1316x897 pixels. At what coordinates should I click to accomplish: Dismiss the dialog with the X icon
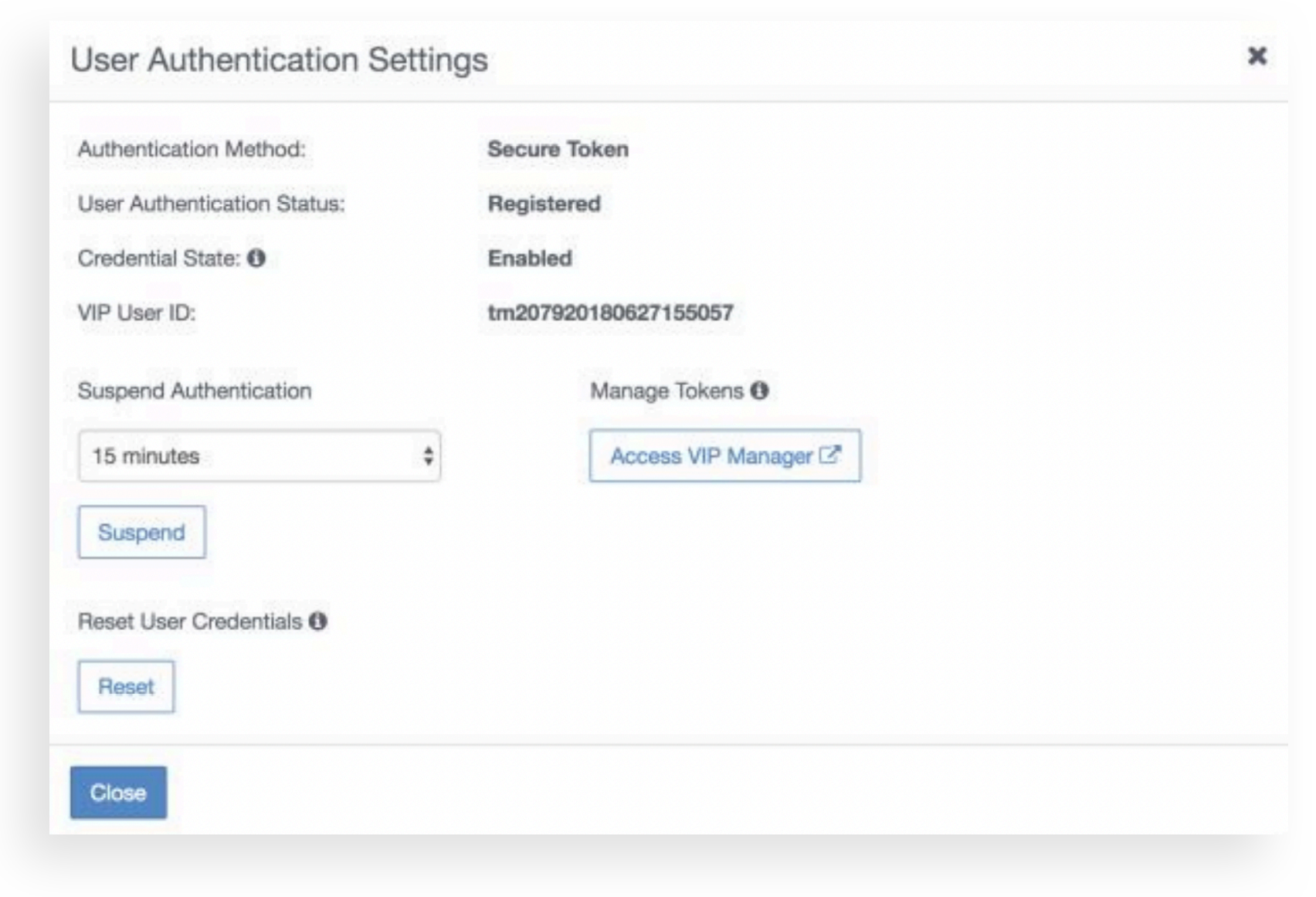tap(1257, 56)
